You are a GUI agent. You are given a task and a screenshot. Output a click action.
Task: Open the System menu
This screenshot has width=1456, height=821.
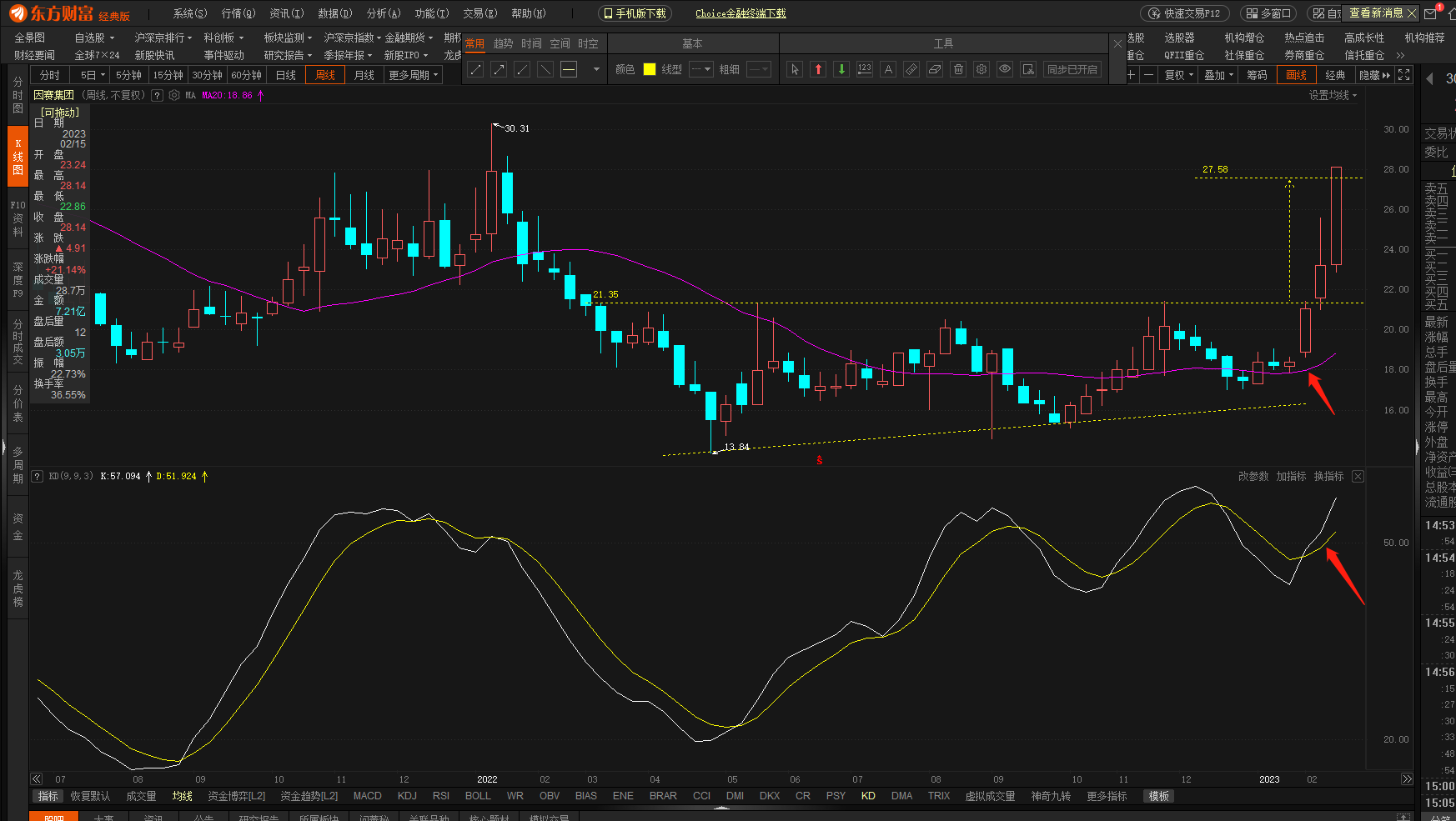coord(190,13)
